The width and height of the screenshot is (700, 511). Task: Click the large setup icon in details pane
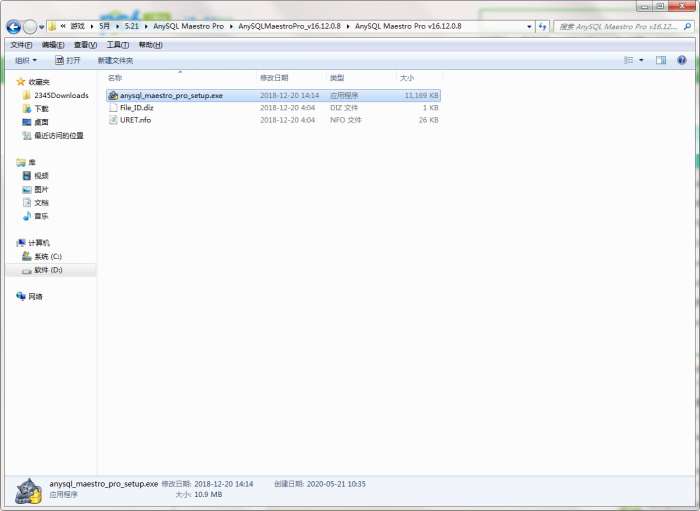click(x=28, y=490)
